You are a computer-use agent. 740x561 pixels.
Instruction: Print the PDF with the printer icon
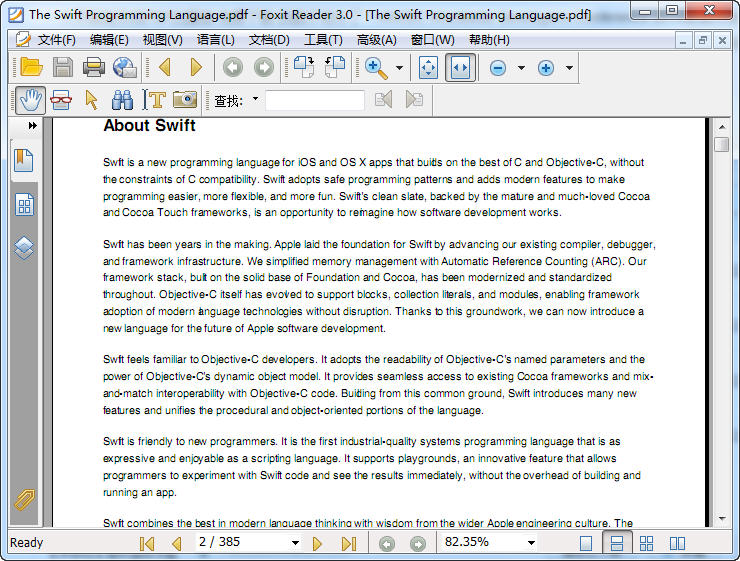(x=93, y=67)
